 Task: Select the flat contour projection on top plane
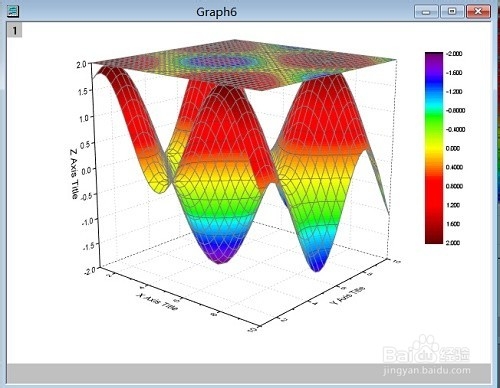(x=245, y=64)
